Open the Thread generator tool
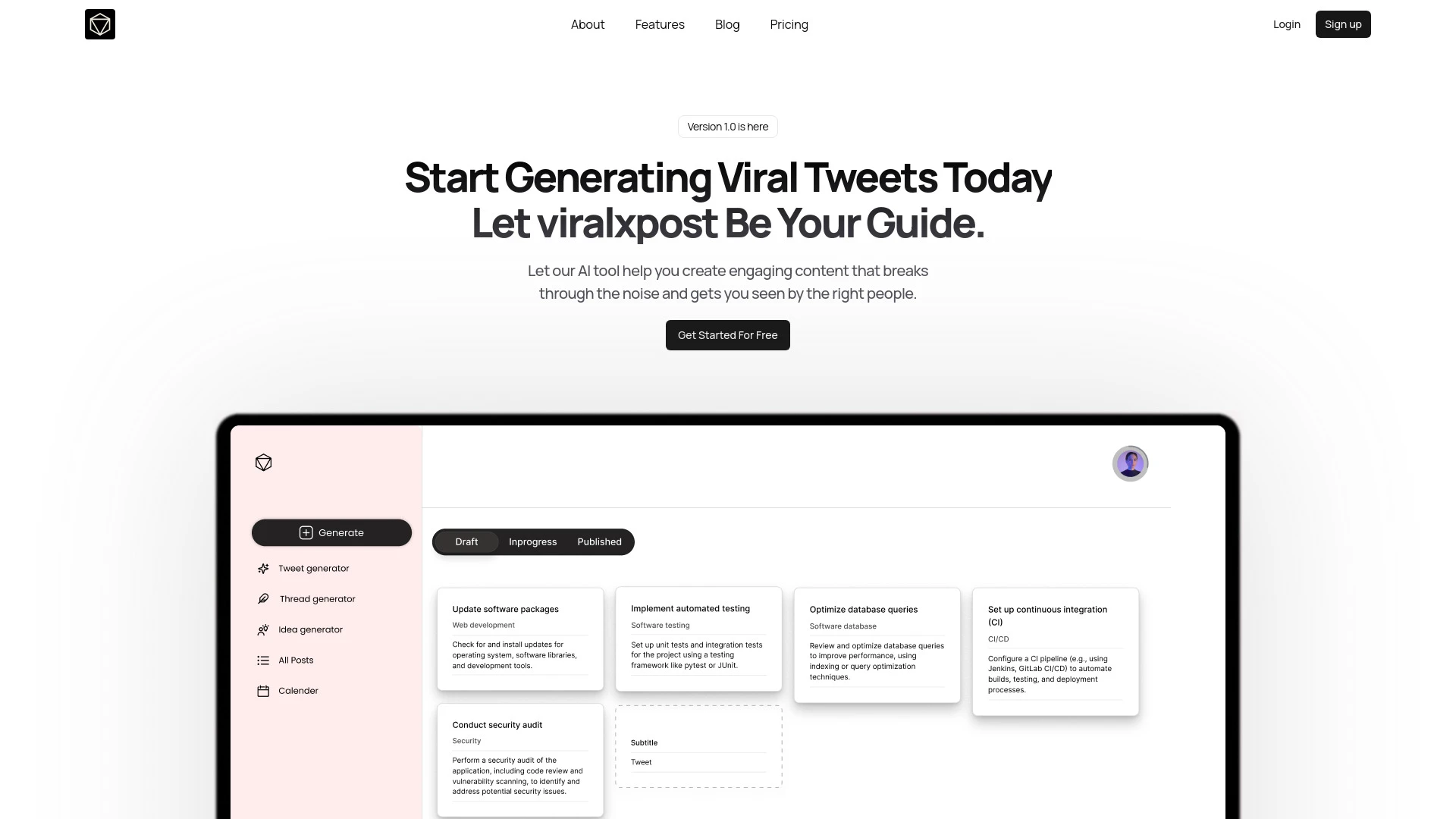The height and width of the screenshot is (819, 1456). click(317, 598)
